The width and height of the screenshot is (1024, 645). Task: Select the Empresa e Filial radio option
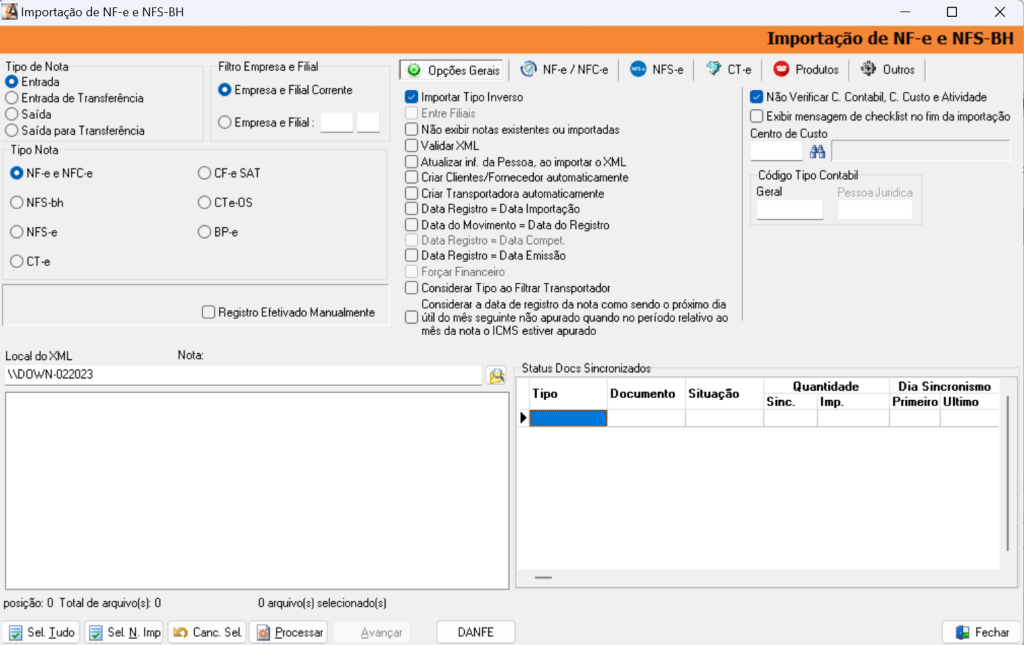225,123
